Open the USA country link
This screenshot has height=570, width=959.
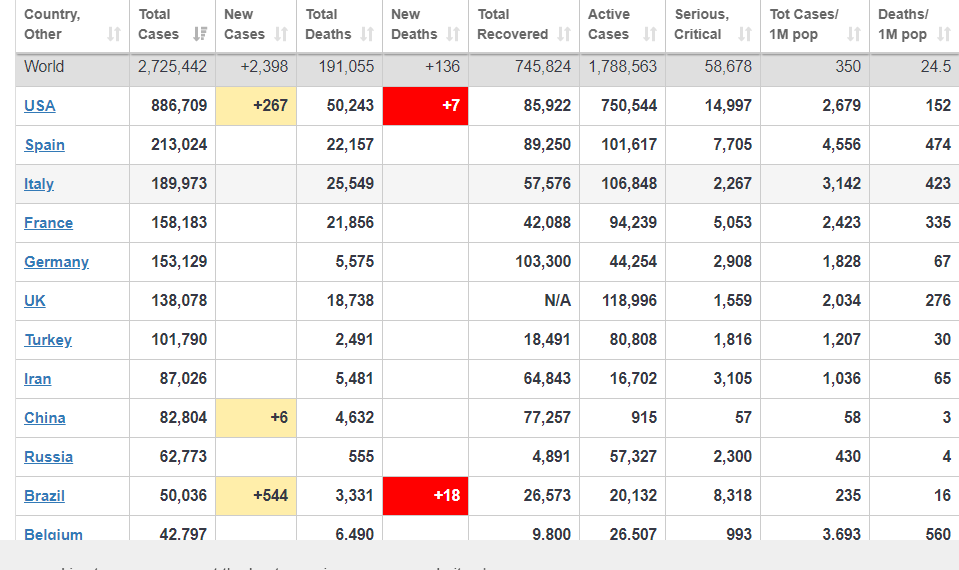point(40,106)
